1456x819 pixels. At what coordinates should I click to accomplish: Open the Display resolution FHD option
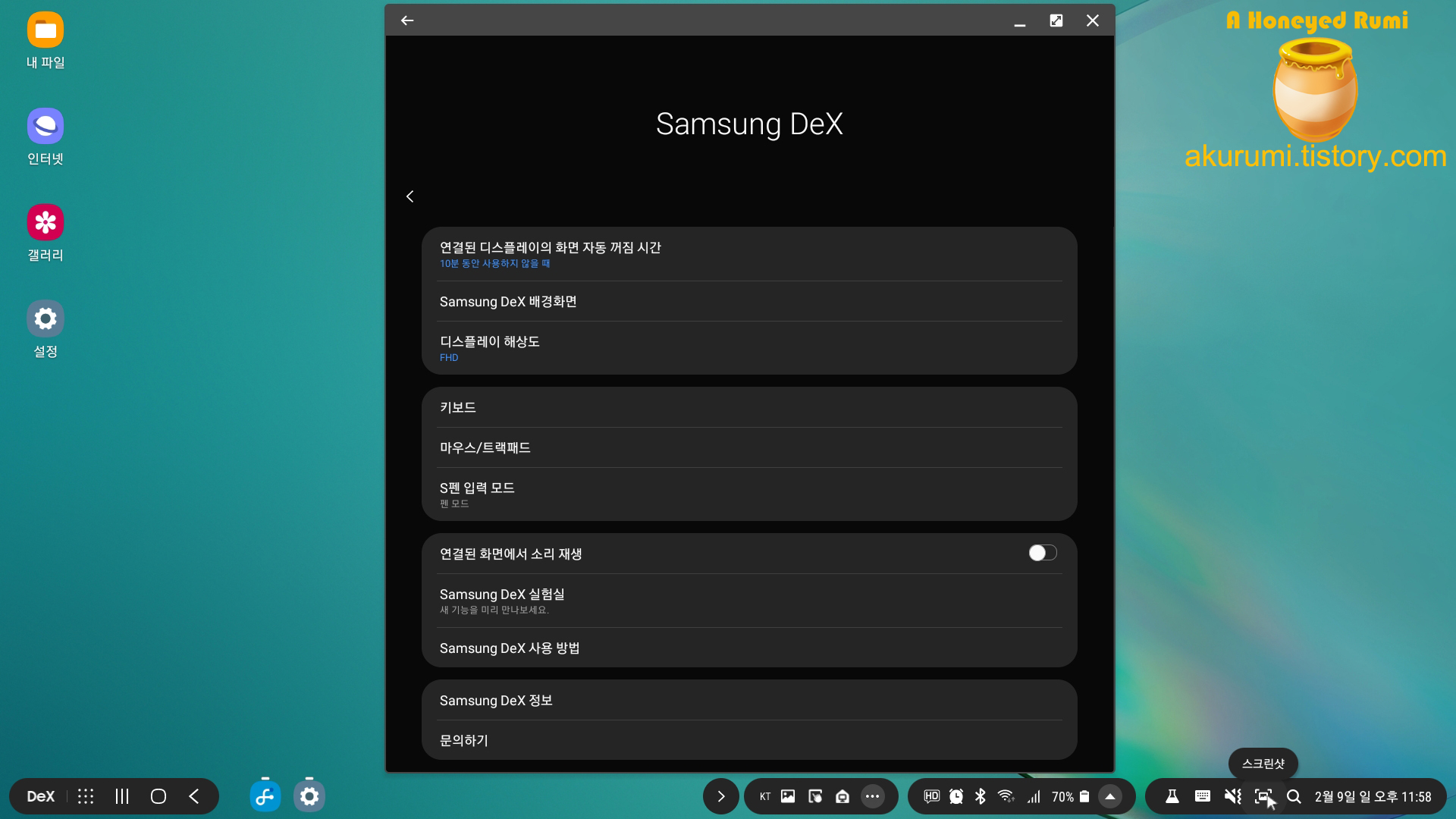pos(748,348)
